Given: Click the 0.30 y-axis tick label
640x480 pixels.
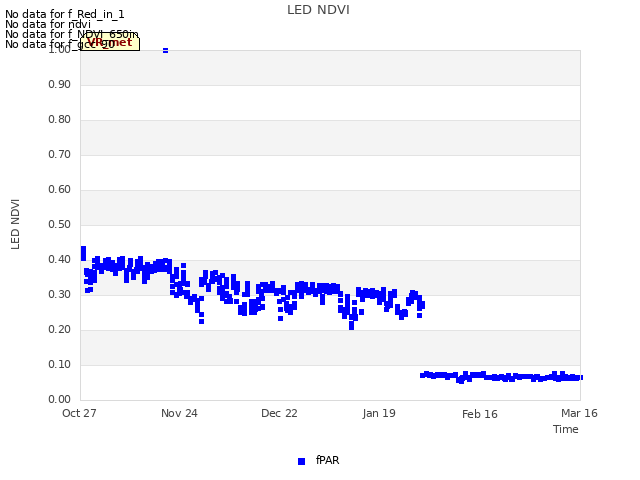Looking at the screenshot, I should [x=60, y=294].
